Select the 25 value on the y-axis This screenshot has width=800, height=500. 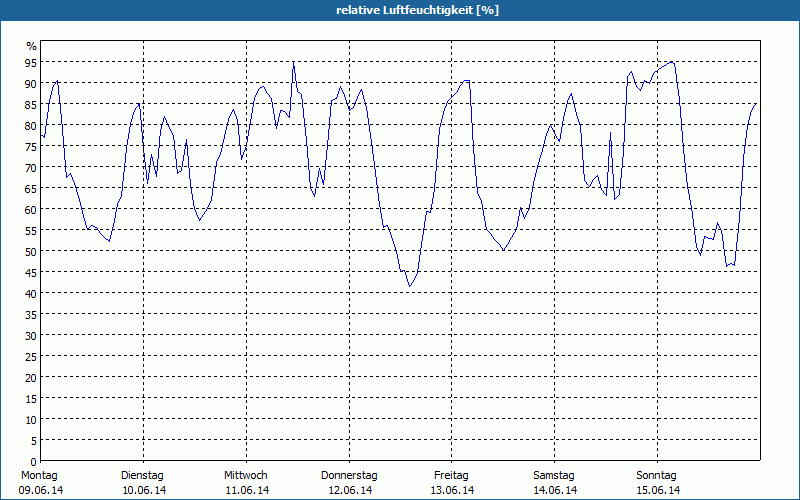coord(31,356)
